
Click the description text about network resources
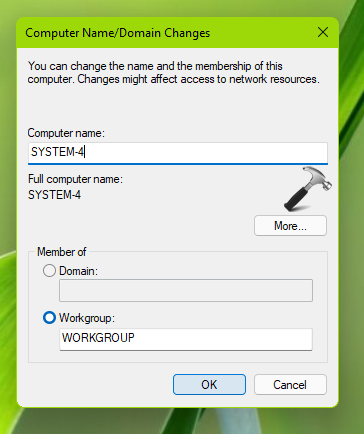click(x=173, y=72)
